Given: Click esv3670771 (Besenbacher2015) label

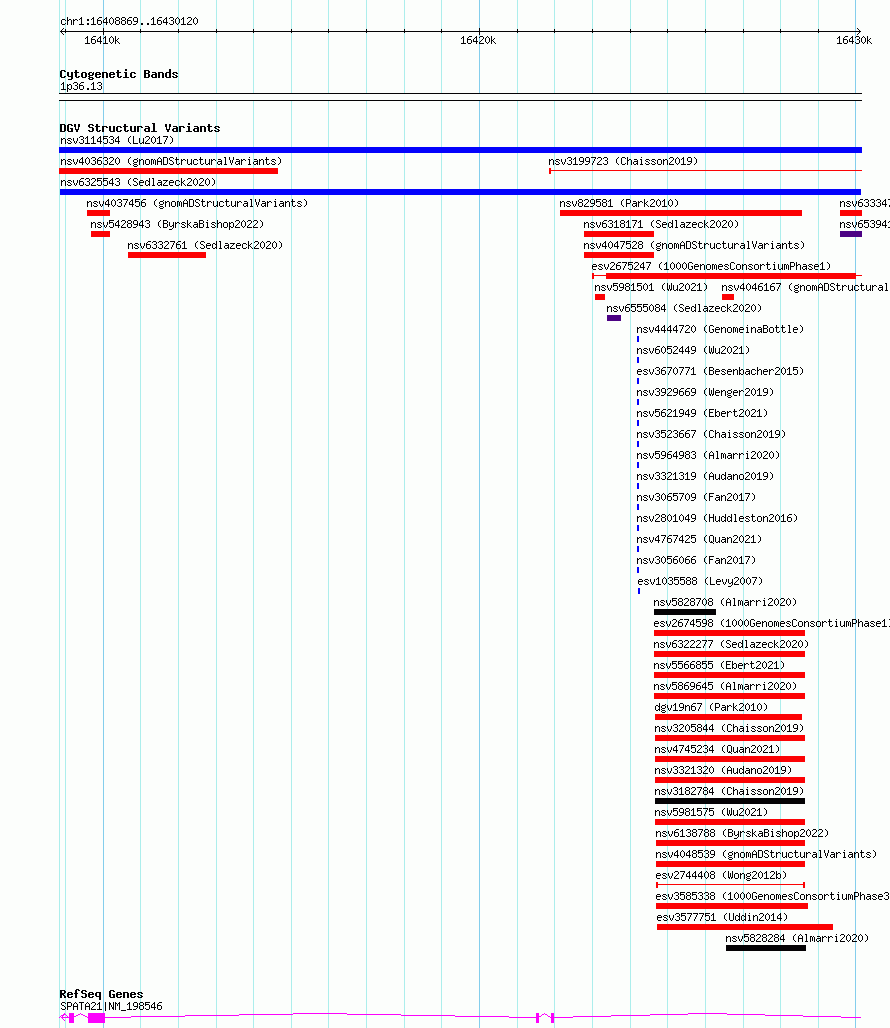Looking at the screenshot, I should [x=720, y=371].
